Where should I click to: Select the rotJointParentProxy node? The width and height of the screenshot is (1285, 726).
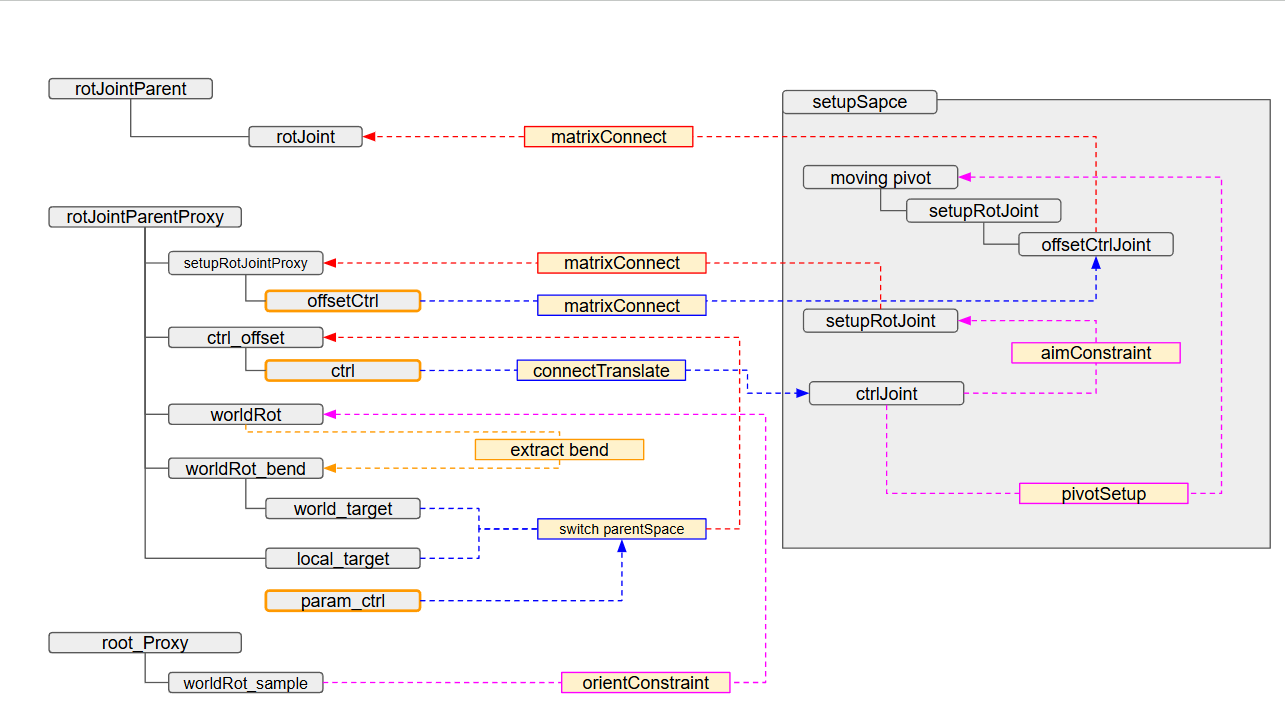coord(145,217)
